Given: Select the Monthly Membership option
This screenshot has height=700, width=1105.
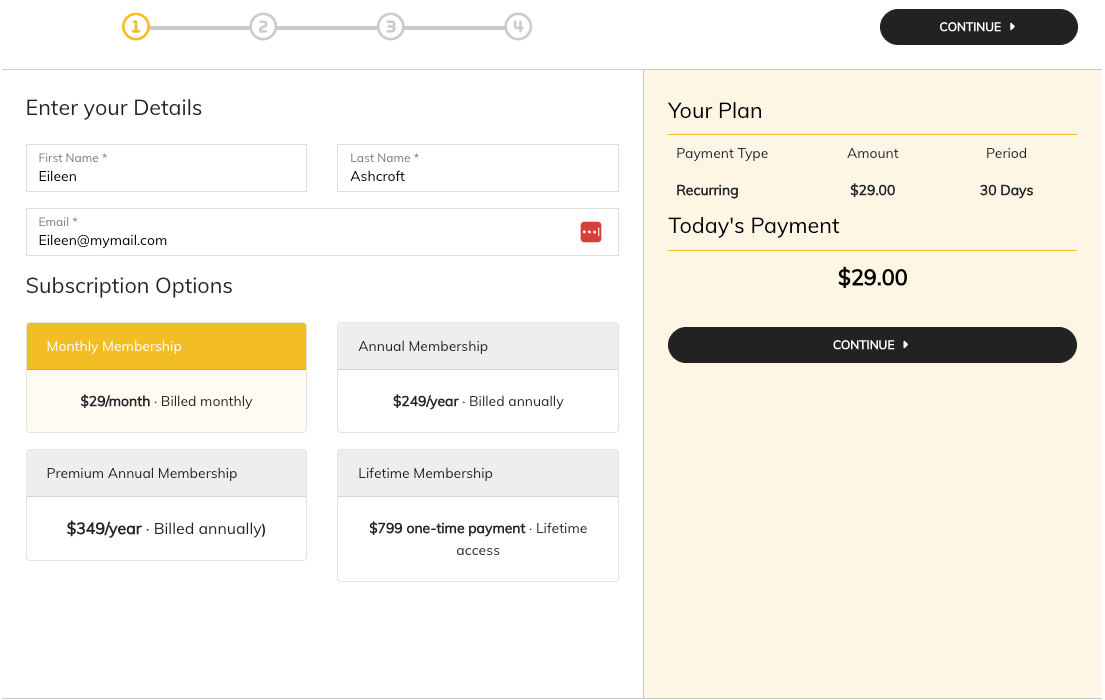Looking at the screenshot, I should click(166, 377).
